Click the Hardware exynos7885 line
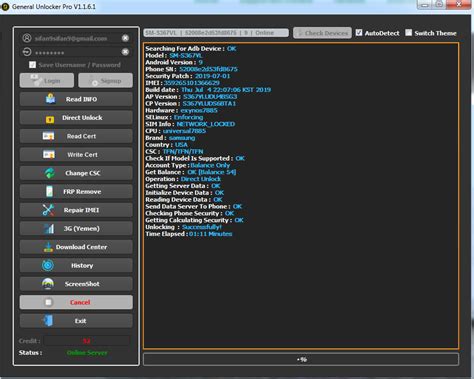The height and width of the screenshot is (379, 474). tap(181, 110)
